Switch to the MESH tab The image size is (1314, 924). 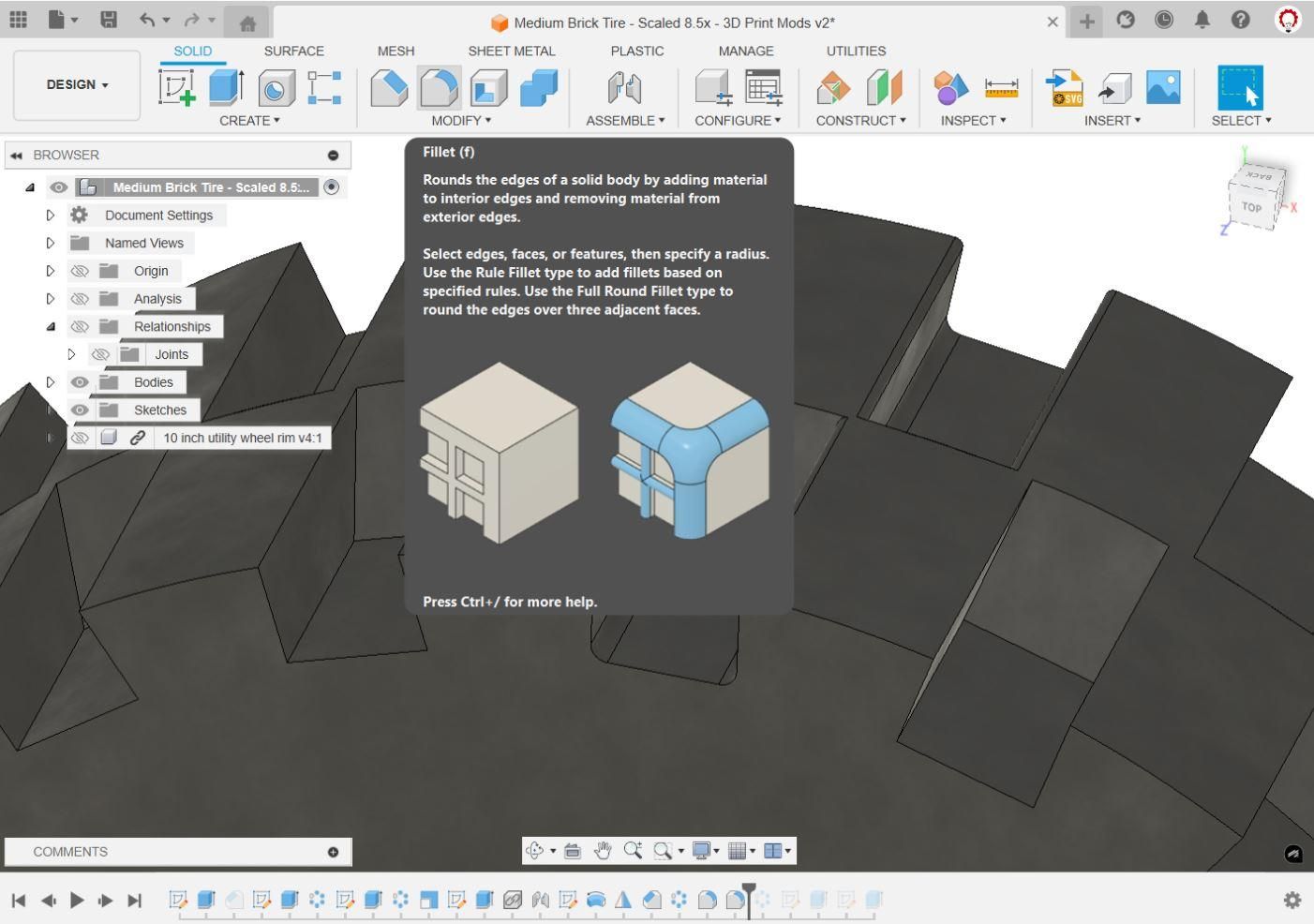(x=396, y=52)
